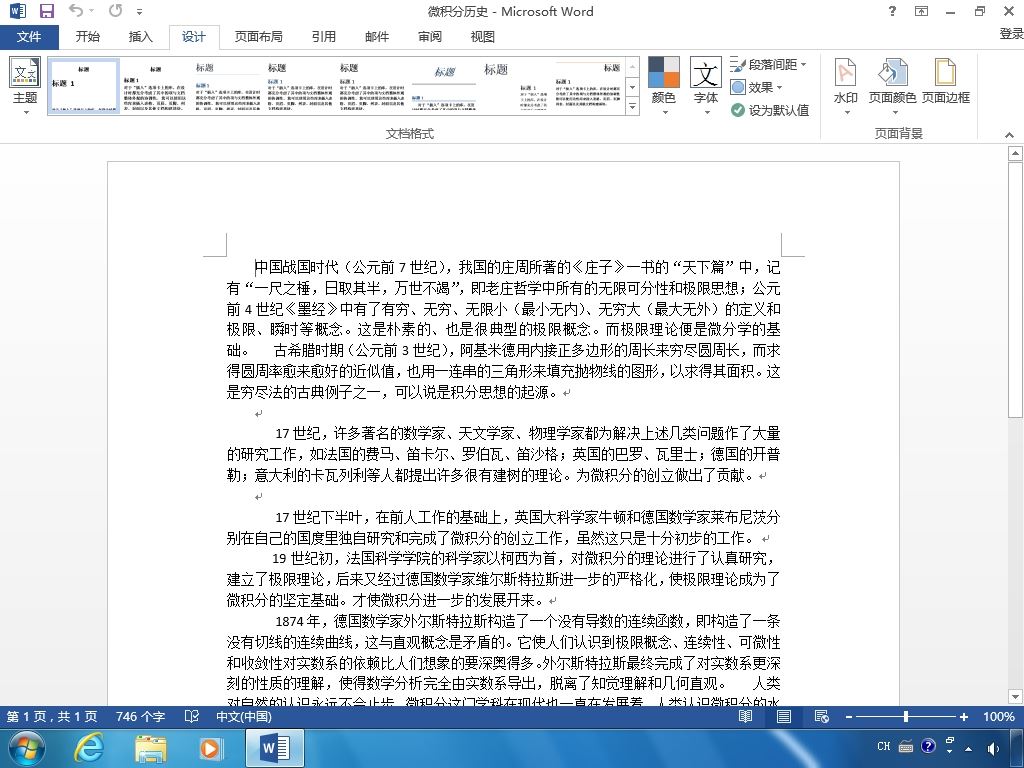Screen dimensions: 1024x768
Task: Click the Word application icon in title bar
Action: click(x=18, y=10)
